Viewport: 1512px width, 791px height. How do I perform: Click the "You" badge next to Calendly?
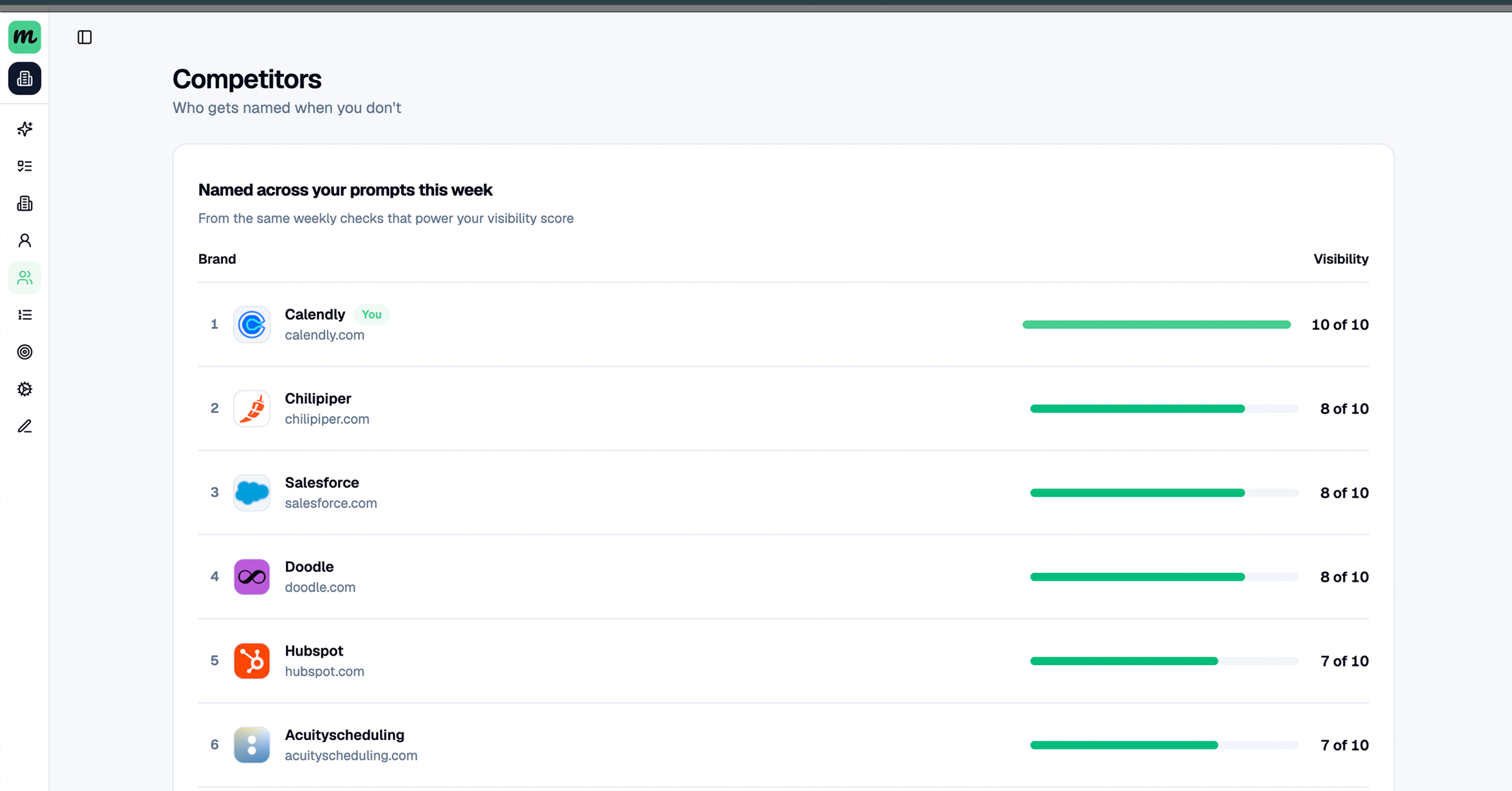click(x=372, y=314)
